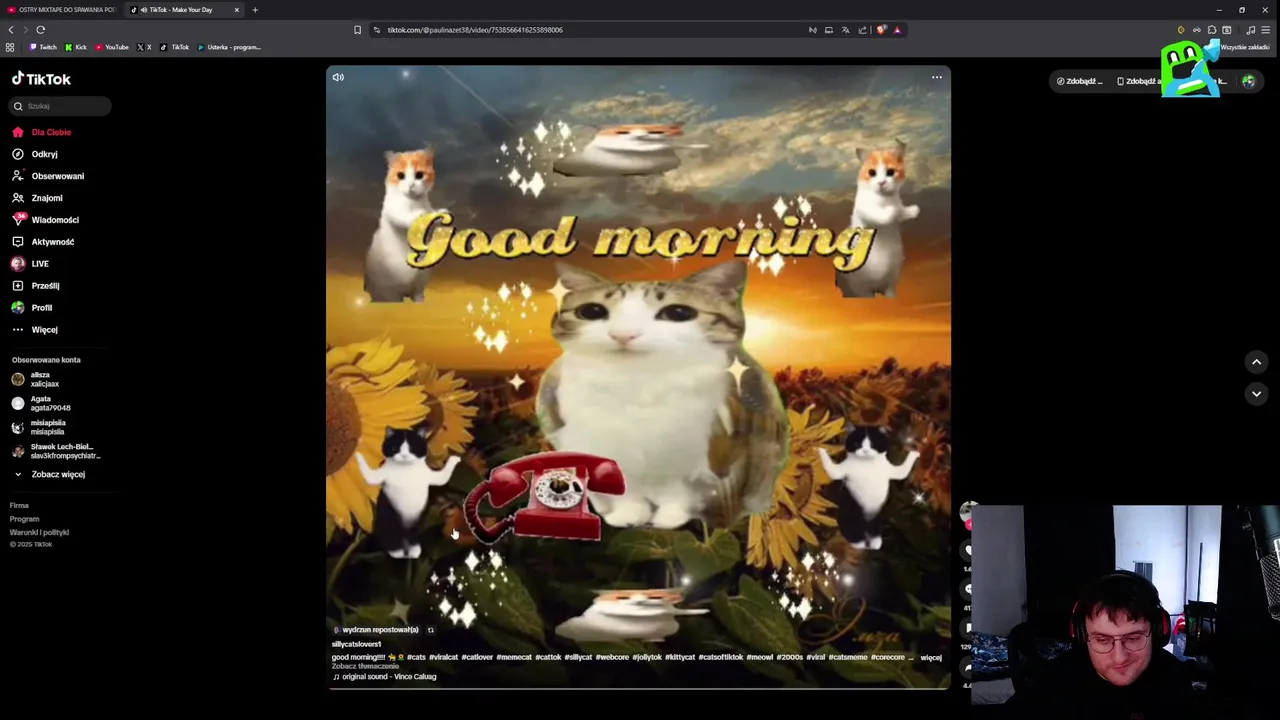Open followed account misiapisiia
The height and width of the screenshot is (720, 1280).
[39, 427]
